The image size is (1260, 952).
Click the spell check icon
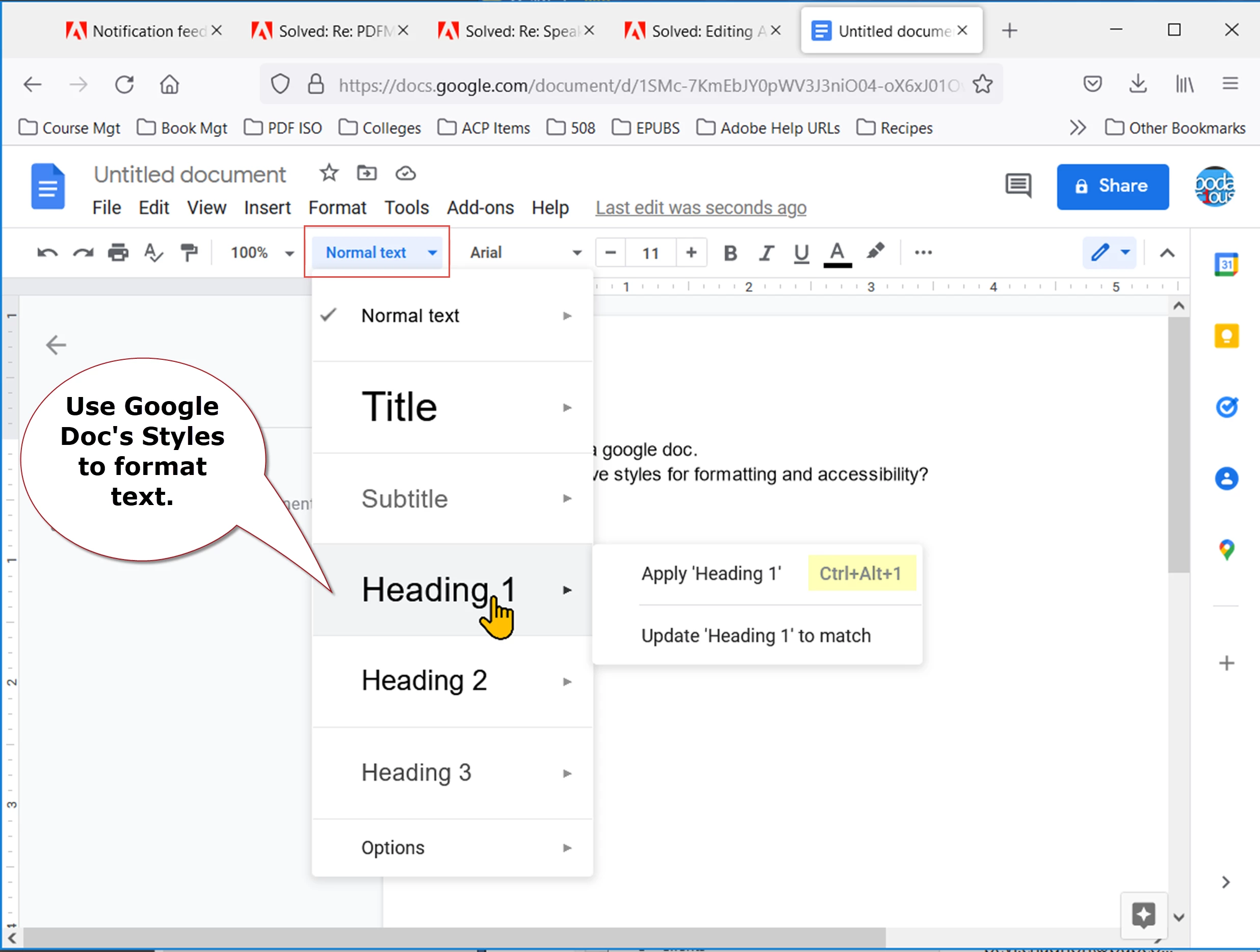click(153, 252)
